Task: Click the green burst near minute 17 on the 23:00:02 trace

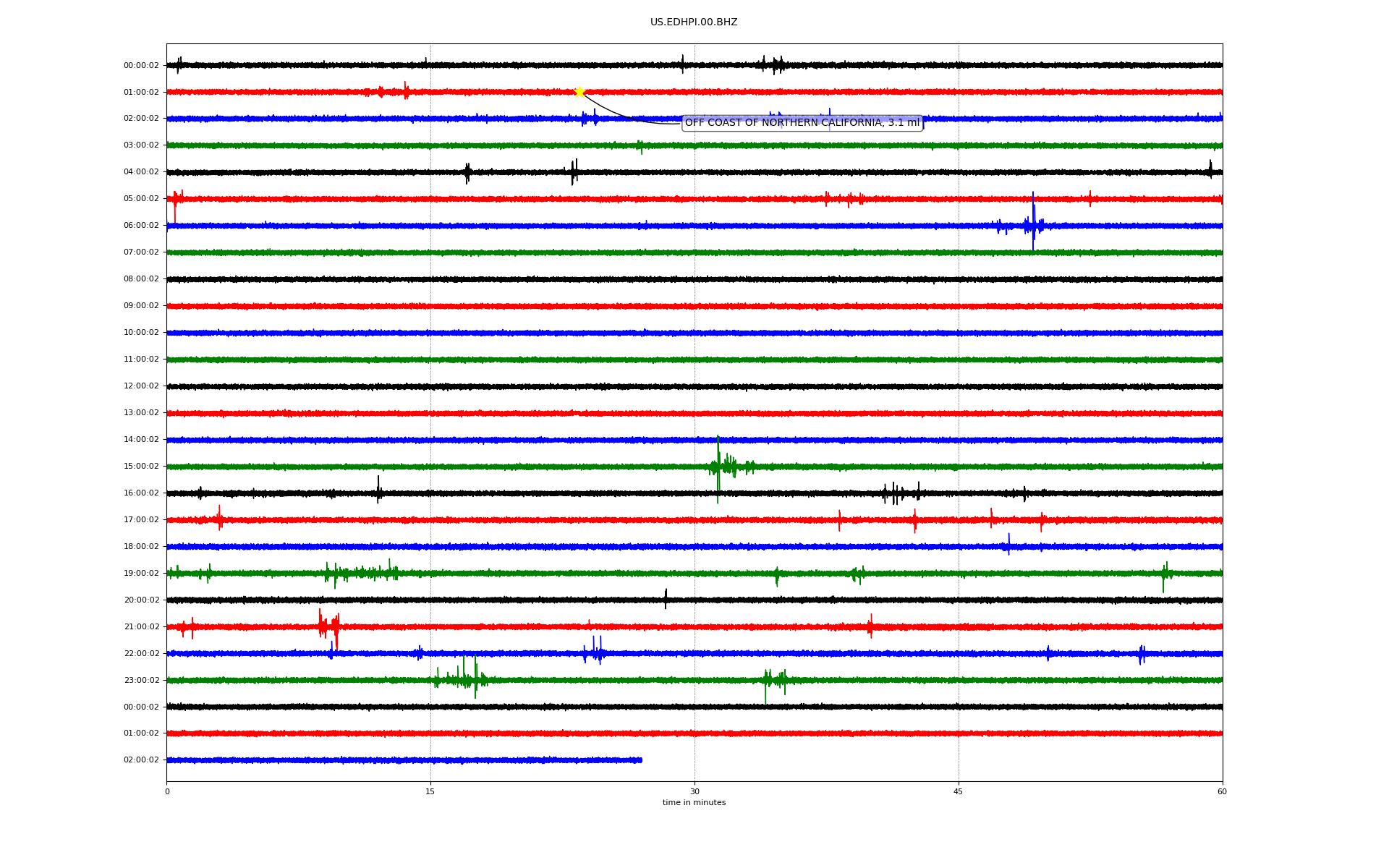Action: pos(463,678)
